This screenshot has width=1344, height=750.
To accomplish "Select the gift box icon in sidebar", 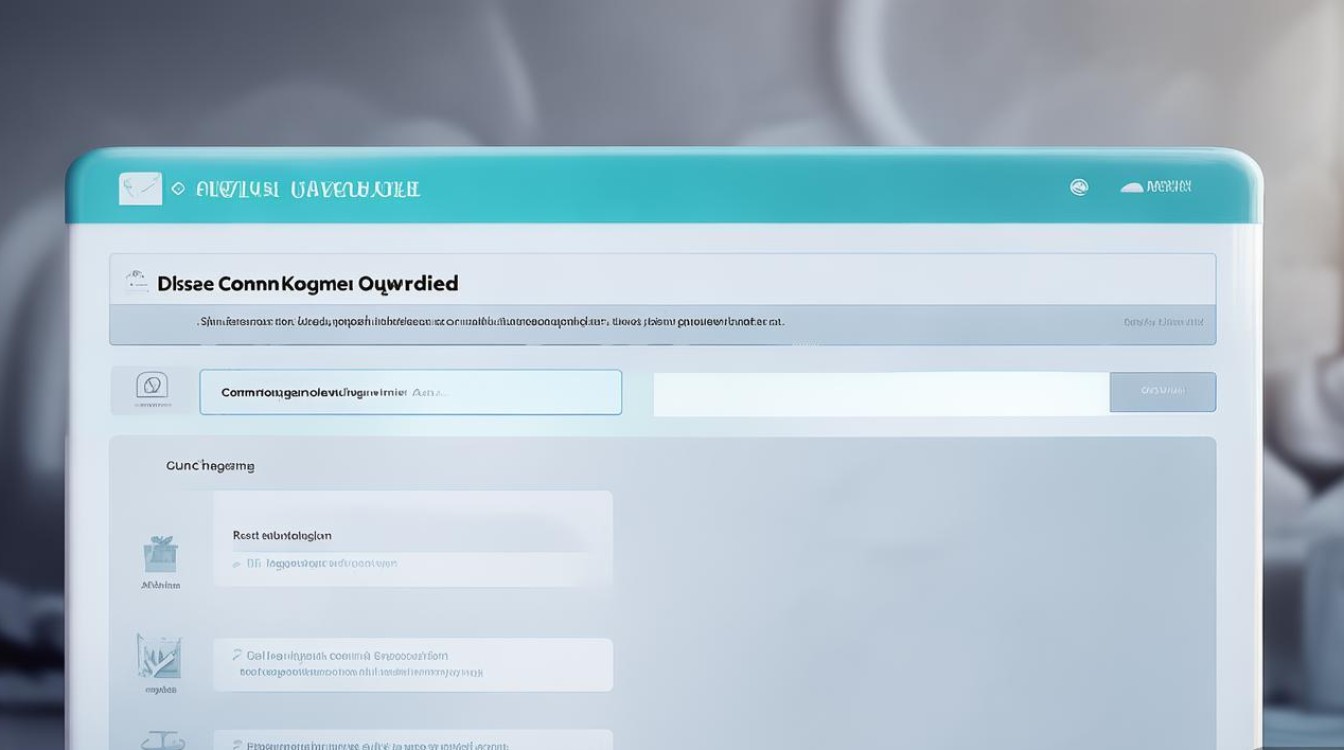I will 159,554.
